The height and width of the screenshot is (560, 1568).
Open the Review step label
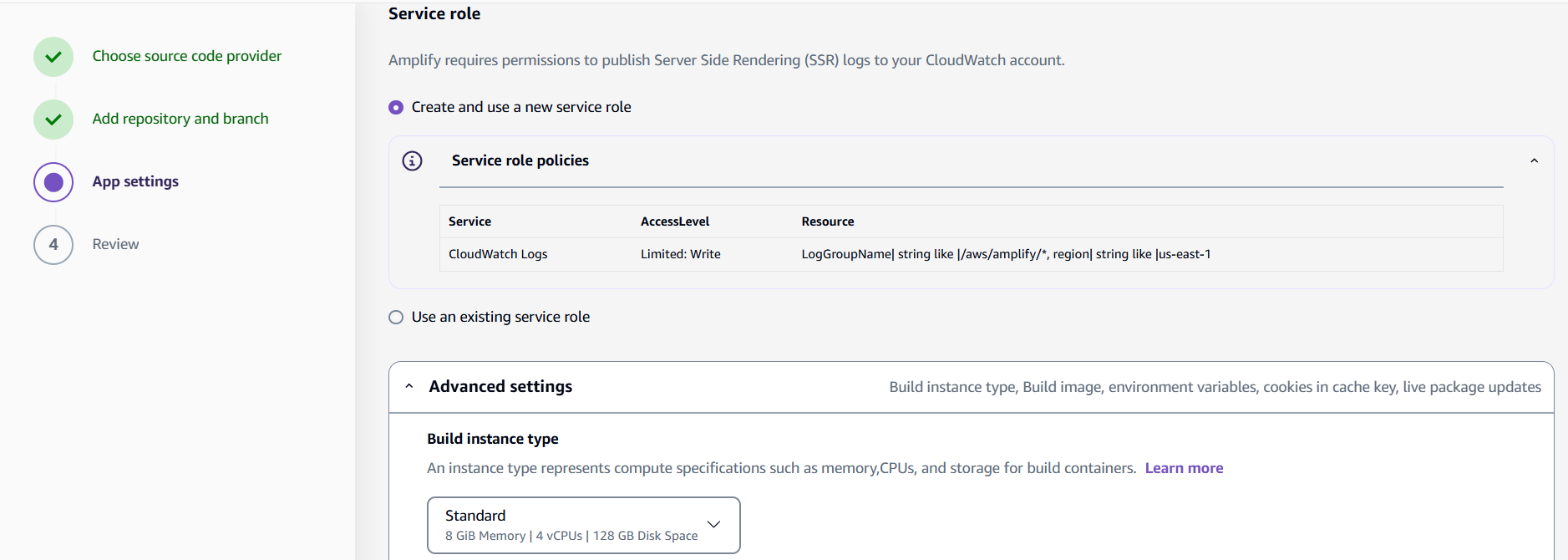point(115,244)
